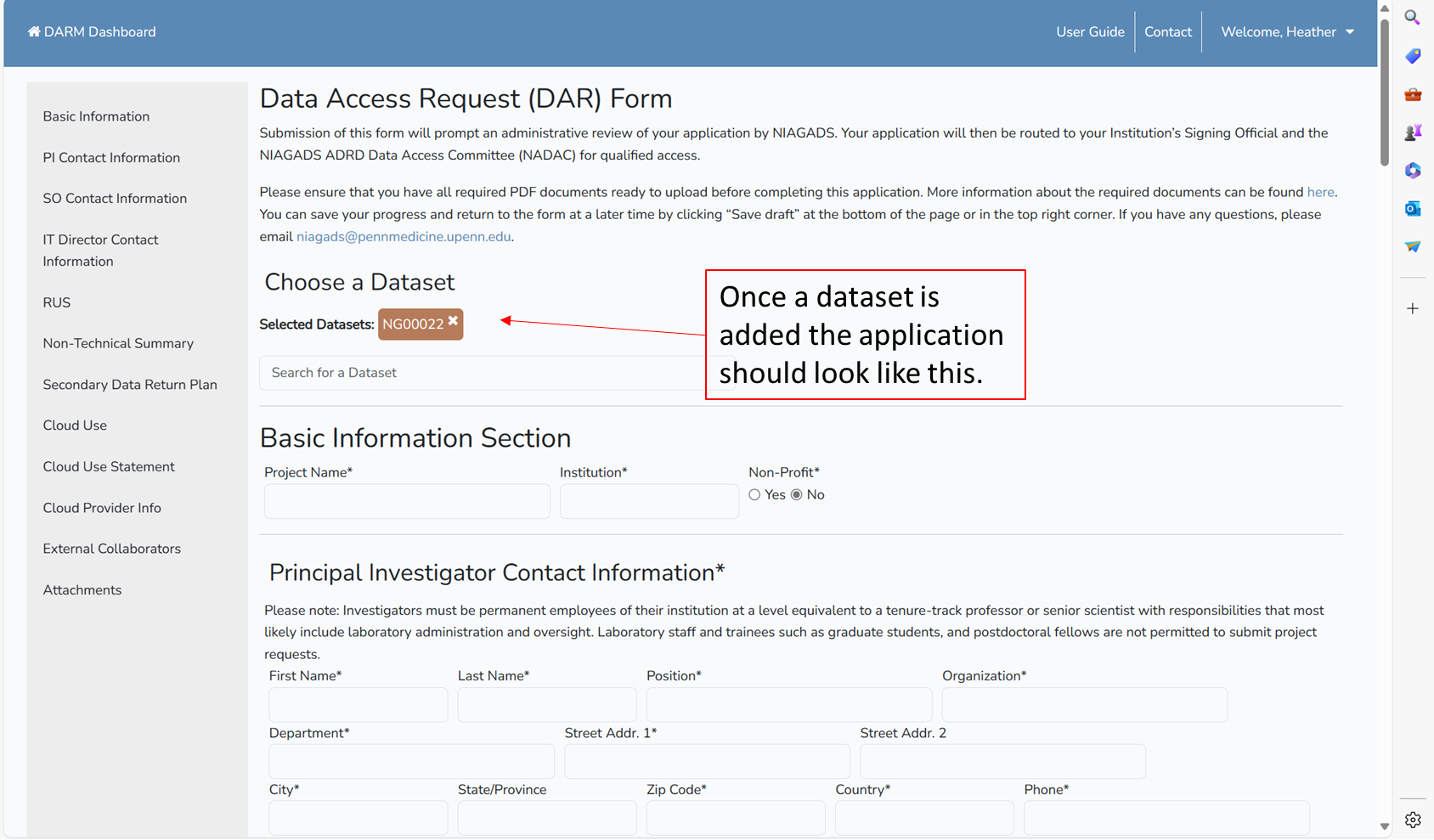This screenshot has width=1434, height=840.
Task: Open sidebar settings gear icon
Action: [x=1412, y=820]
